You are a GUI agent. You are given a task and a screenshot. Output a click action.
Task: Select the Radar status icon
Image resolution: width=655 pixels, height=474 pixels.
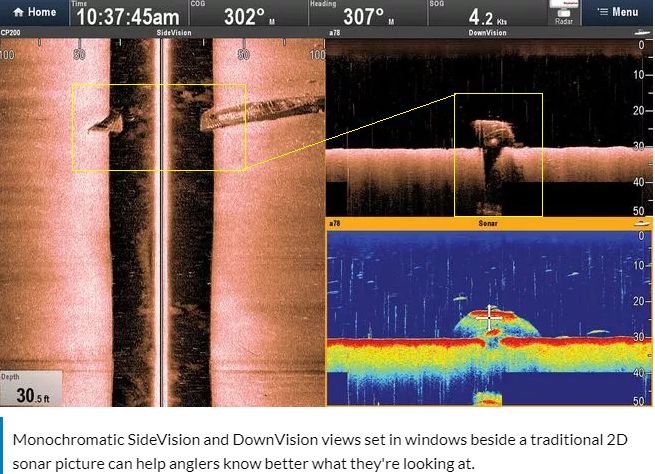tap(564, 13)
